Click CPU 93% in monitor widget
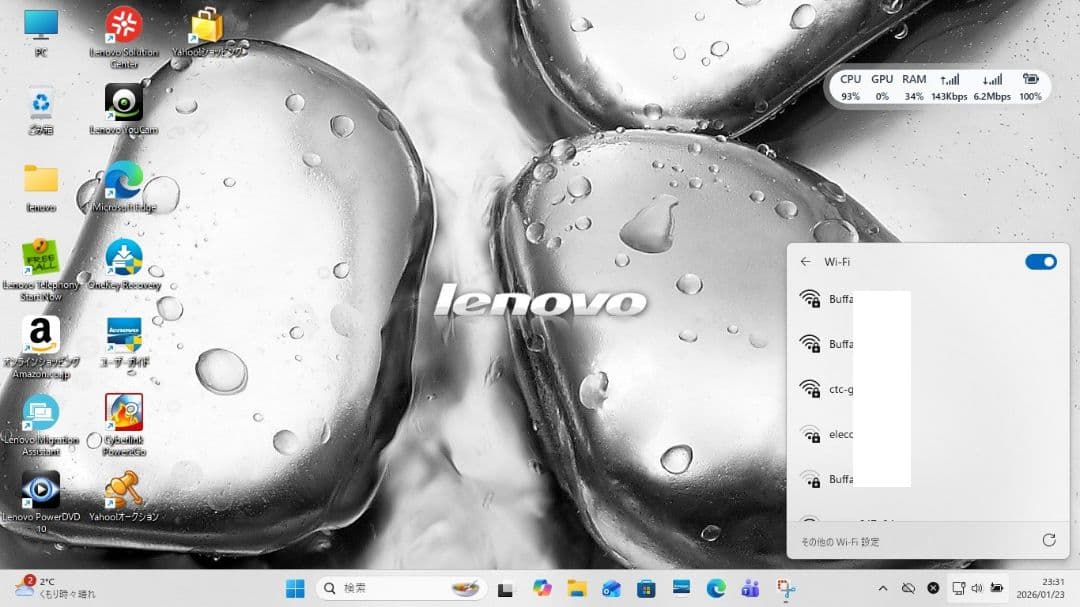 (850, 88)
